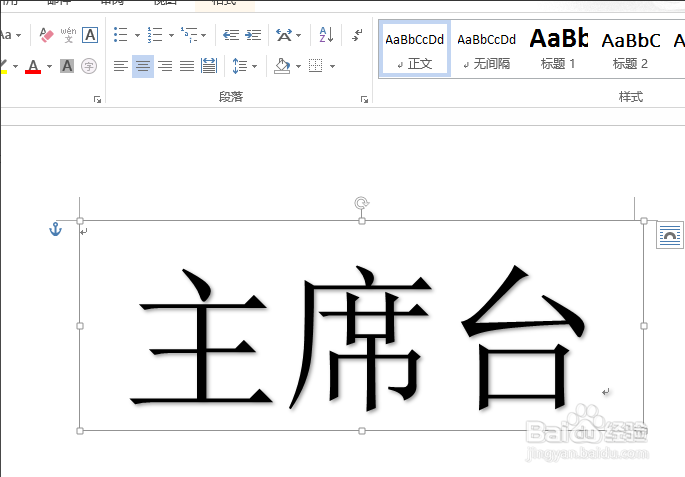Open the borders dropdown arrow
Screen dimensions: 685x477
(332, 66)
